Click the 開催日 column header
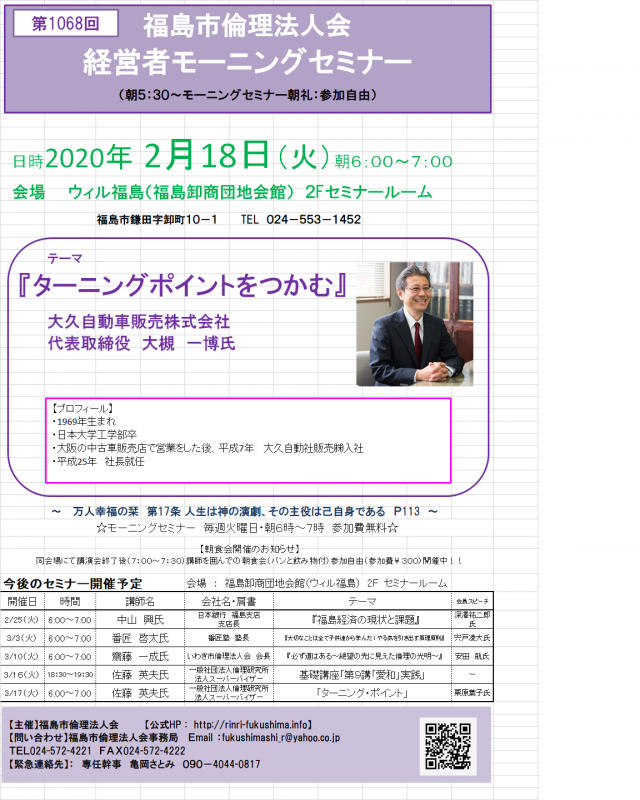Image resolution: width=640 pixels, height=800 pixels. coord(23,602)
